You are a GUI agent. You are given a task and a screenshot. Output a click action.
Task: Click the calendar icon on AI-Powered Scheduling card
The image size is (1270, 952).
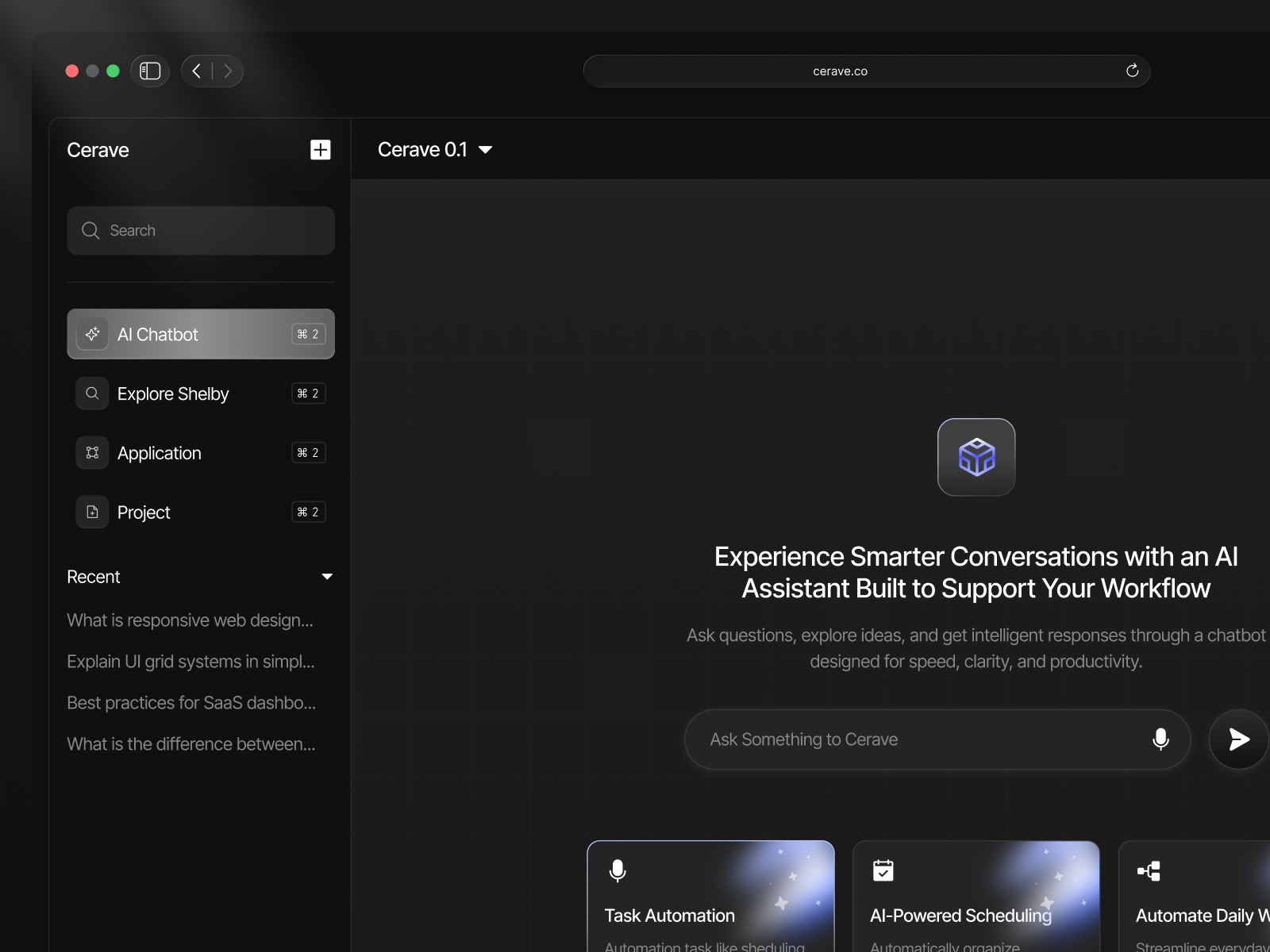point(883,870)
